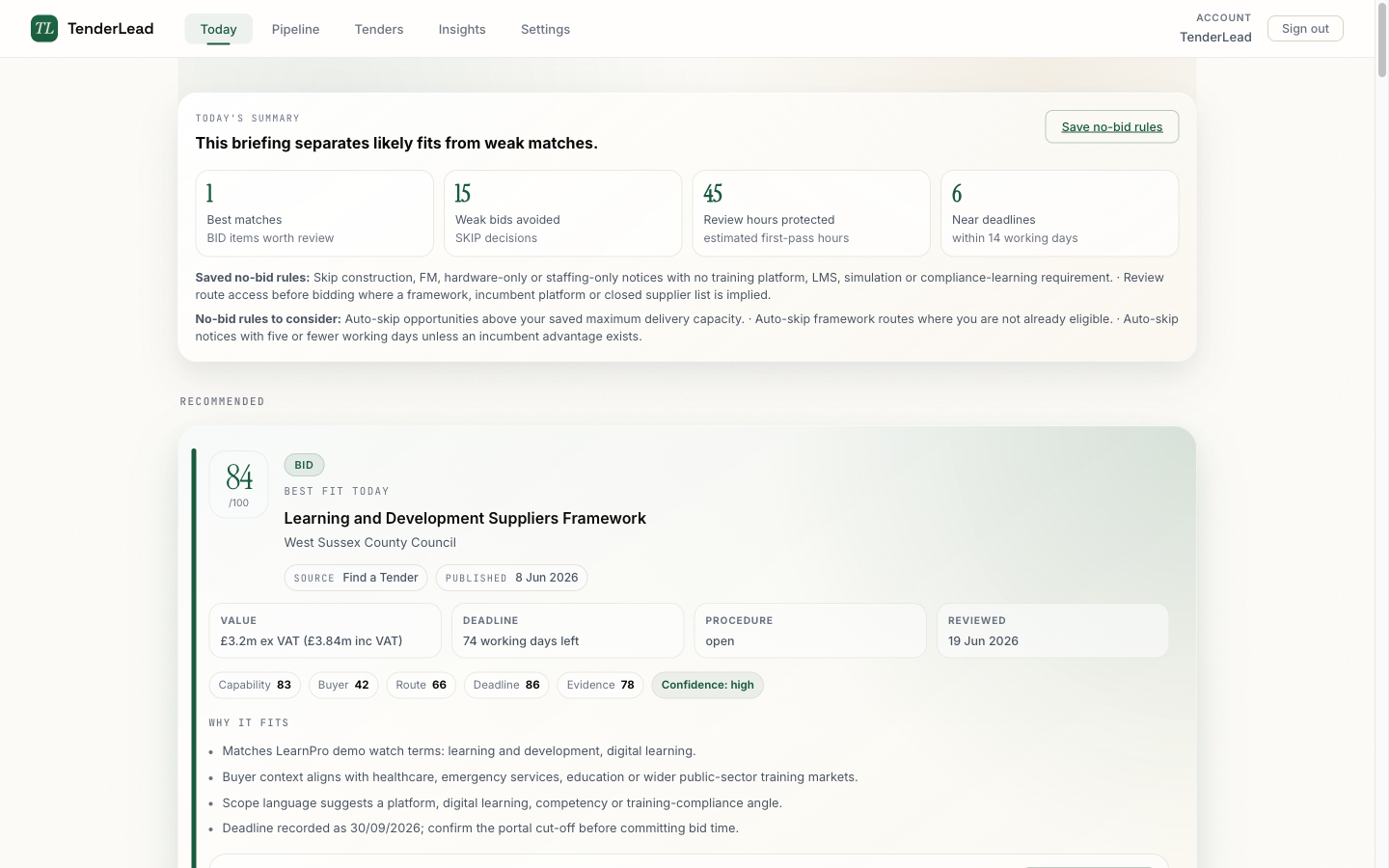Click the RECOMMENDED section label
The image size is (1389, 868).
coord(222,401)
